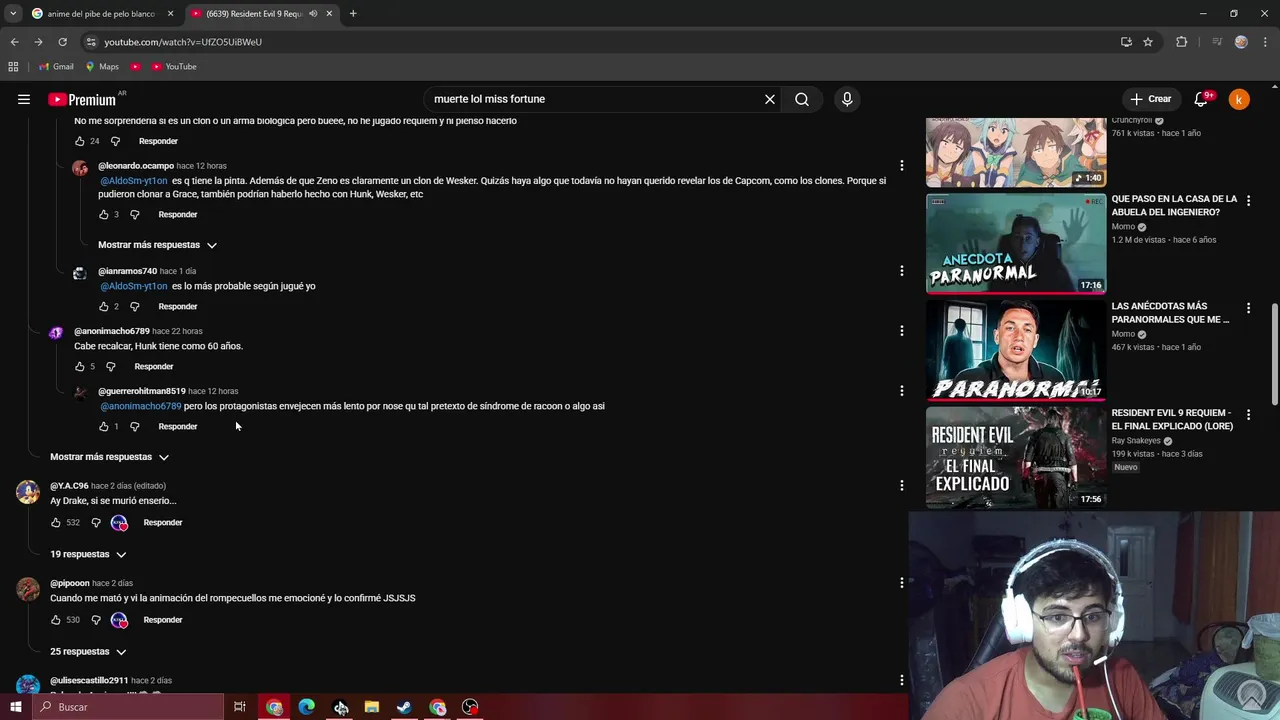Reload the current page
This screenshot has height=720, width=1280.
pos(62,42)
